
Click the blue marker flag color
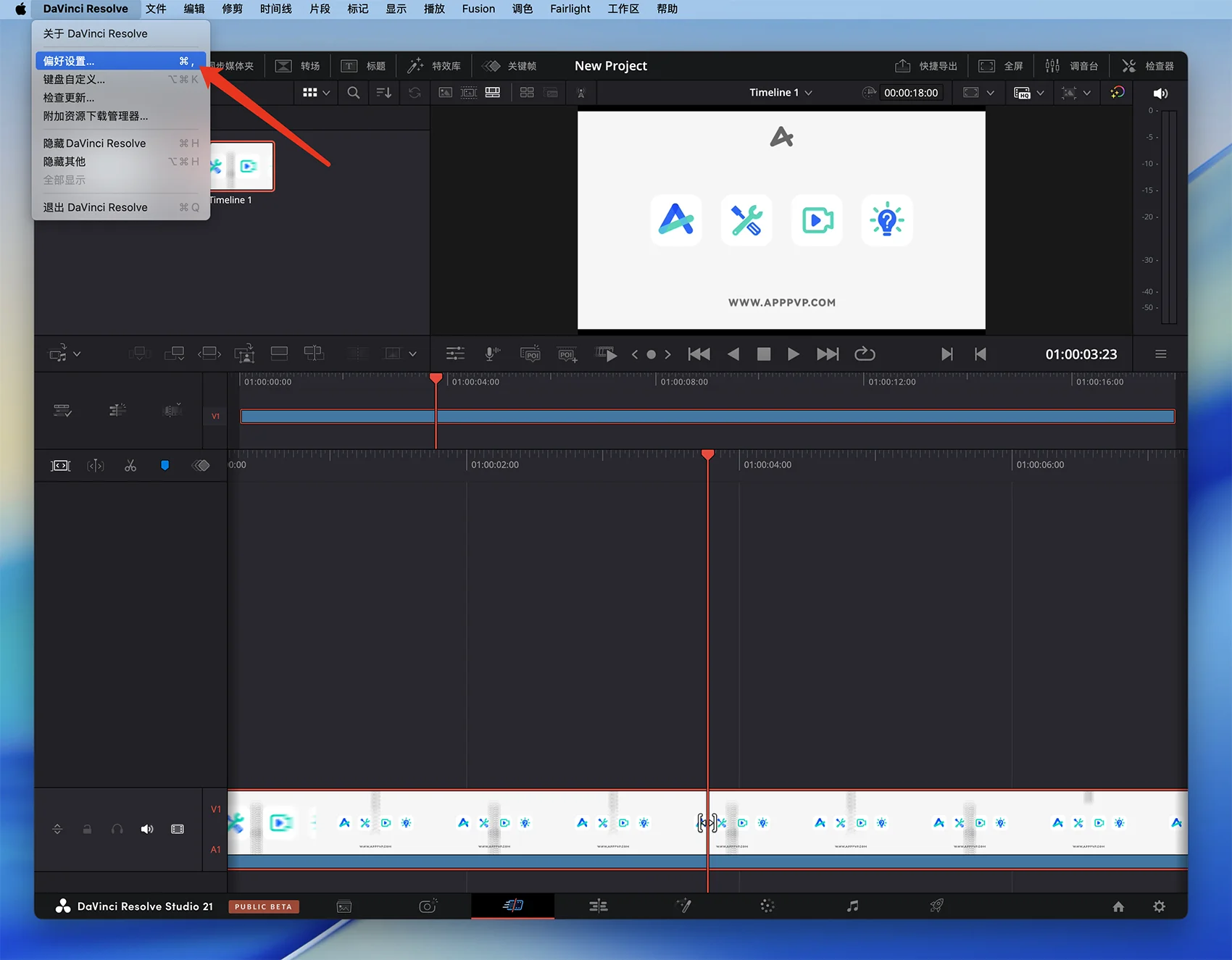pyautogui.click(x=165, y=465)
